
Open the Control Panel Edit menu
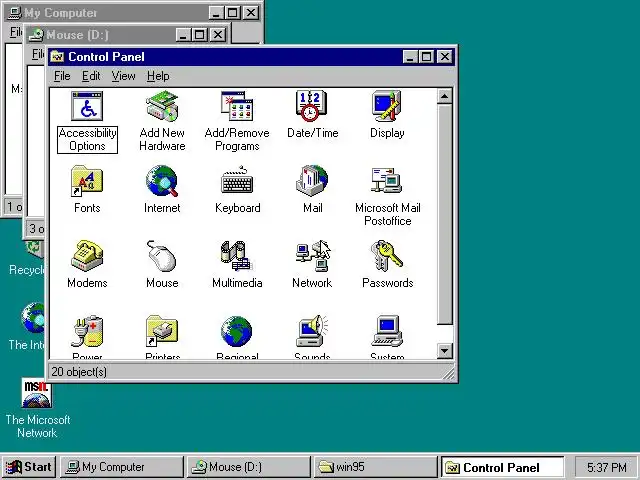(x=91, y=76)
